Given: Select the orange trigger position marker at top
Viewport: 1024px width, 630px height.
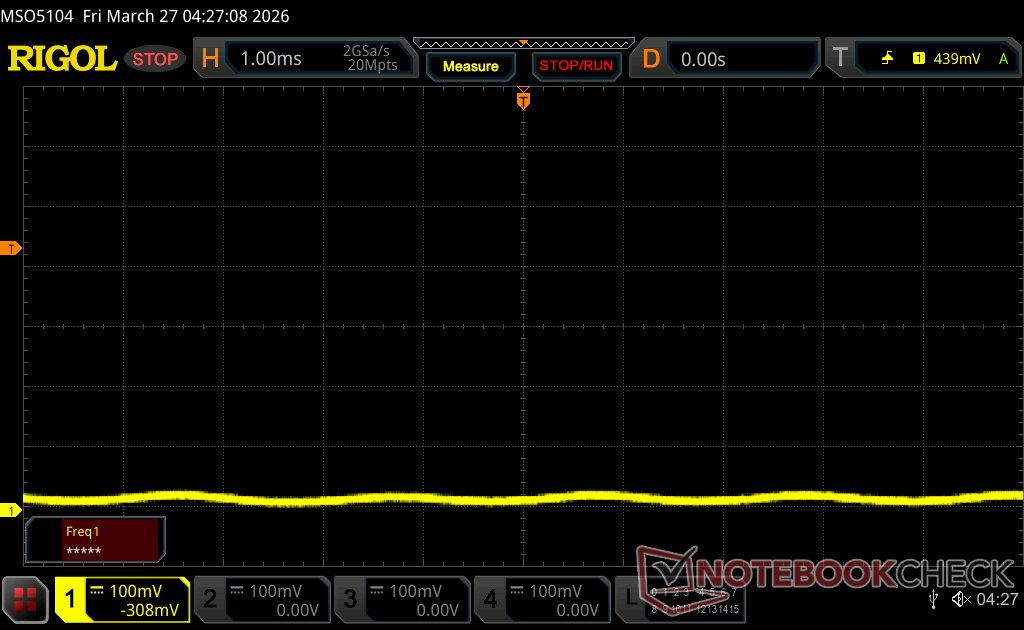Looking at the screenshot, I should tap(523, 100).
